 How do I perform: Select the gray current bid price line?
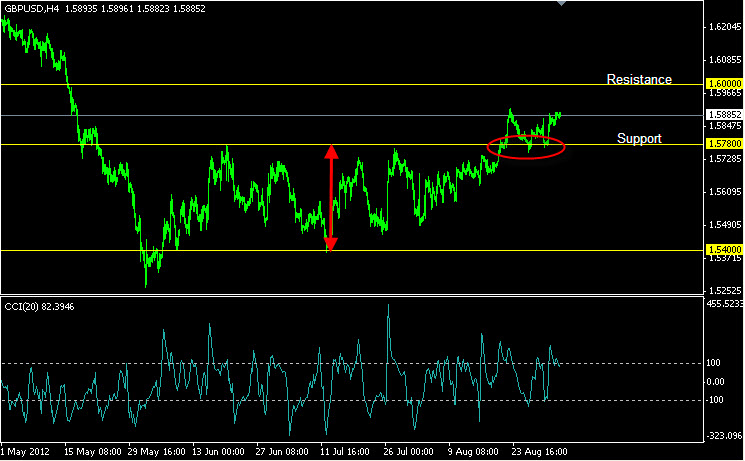(352, 115)
